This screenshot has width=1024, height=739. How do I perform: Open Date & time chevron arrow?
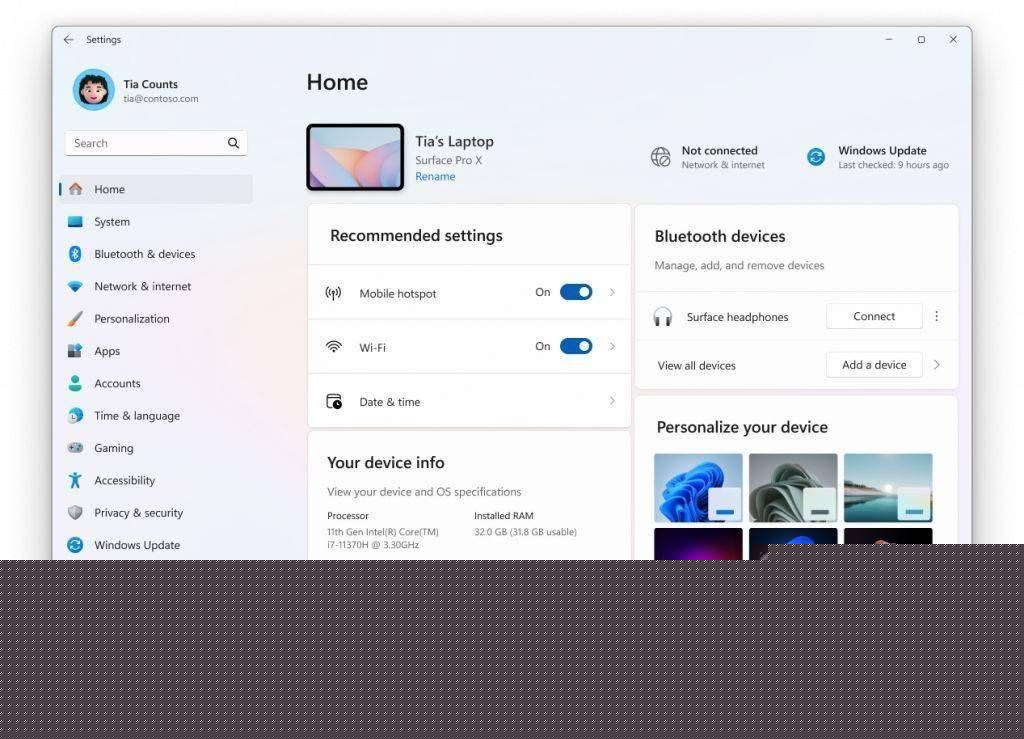(612, 401)
